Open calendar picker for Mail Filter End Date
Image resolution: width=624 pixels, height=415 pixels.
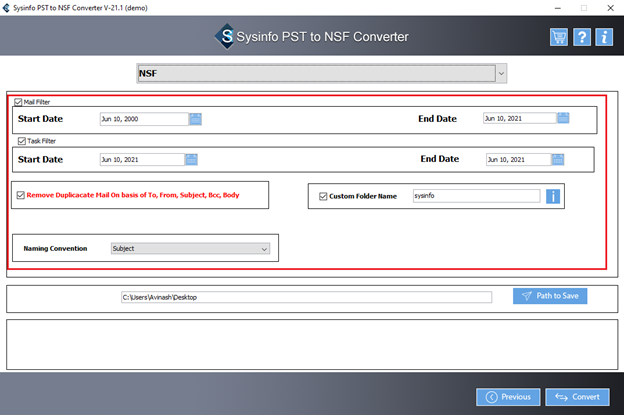coord(563,118)
